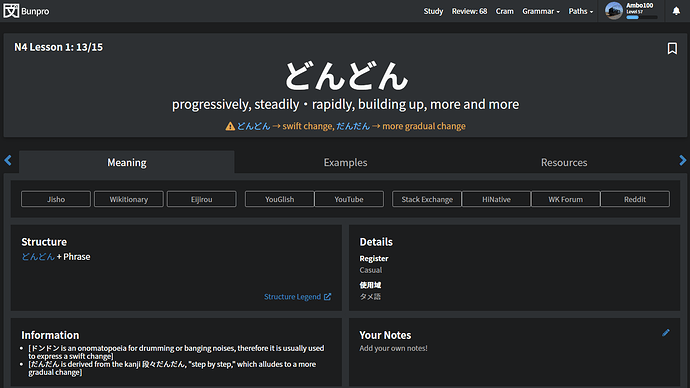Open the Study page
Screen dimensions: 690x388
[x=433, y=11]
